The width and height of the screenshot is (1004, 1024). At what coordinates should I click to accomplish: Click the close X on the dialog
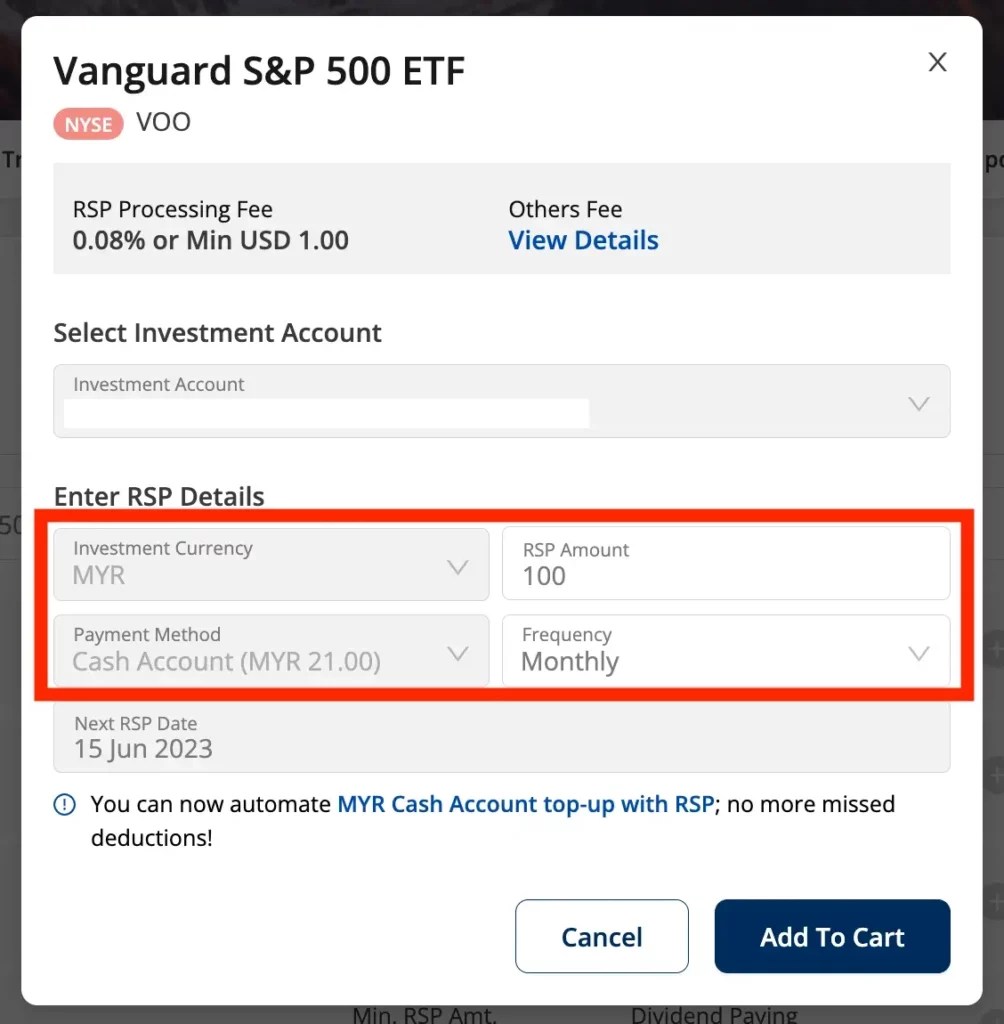pyautogui.click(x=937, y=61)
